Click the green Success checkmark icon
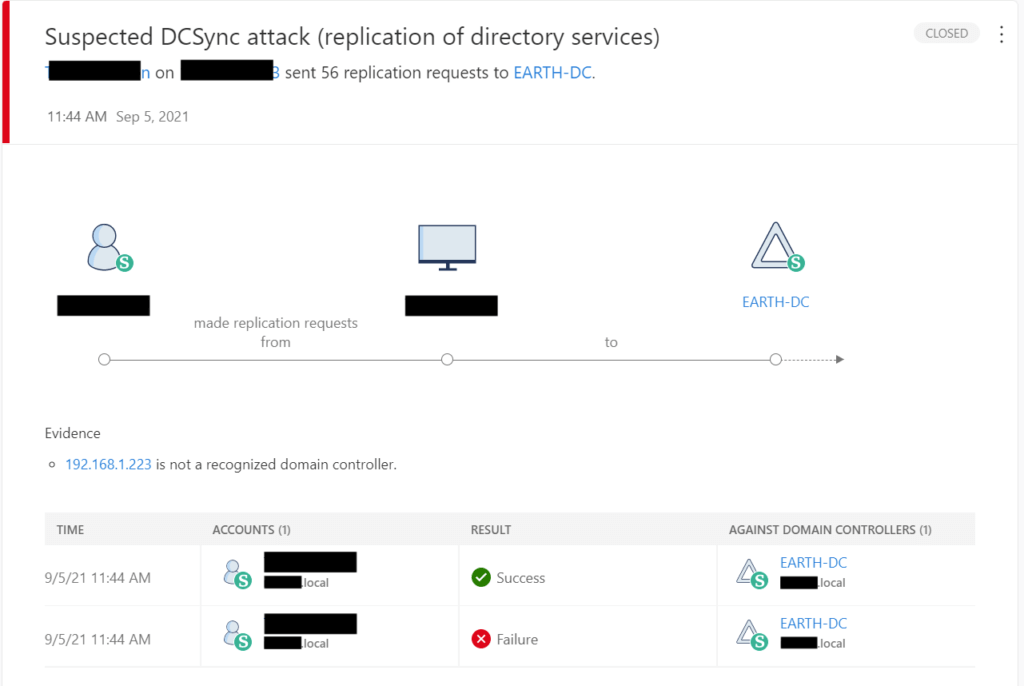Viewport: 1024px width, 686px height. [480, 577]
